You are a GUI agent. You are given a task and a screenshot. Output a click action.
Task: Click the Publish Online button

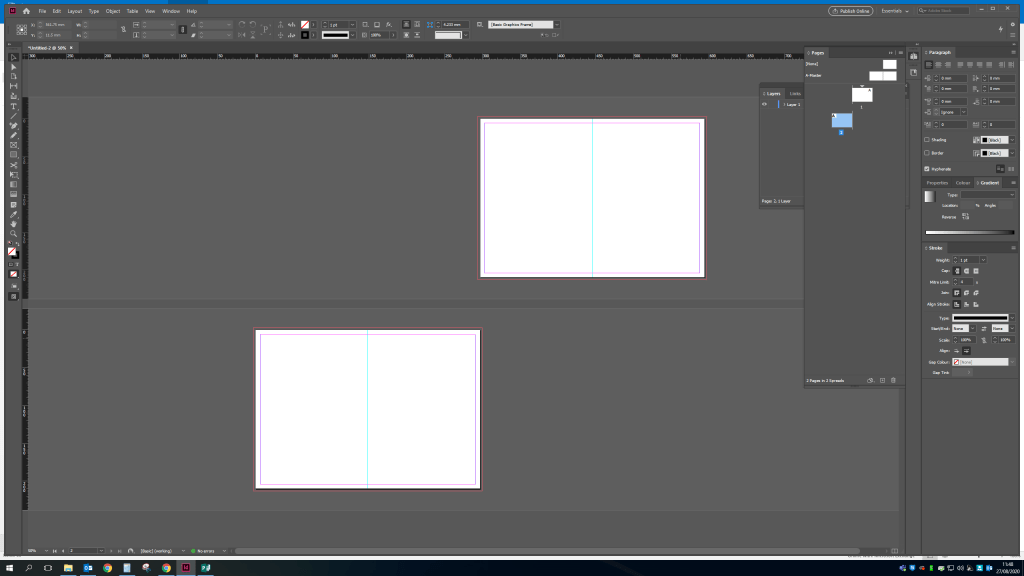click(849, 11)
